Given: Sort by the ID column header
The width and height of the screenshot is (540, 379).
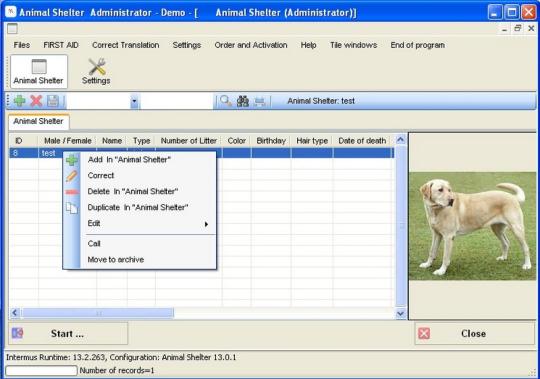Looking at the screenshot, I should click(x=24, y=141).
